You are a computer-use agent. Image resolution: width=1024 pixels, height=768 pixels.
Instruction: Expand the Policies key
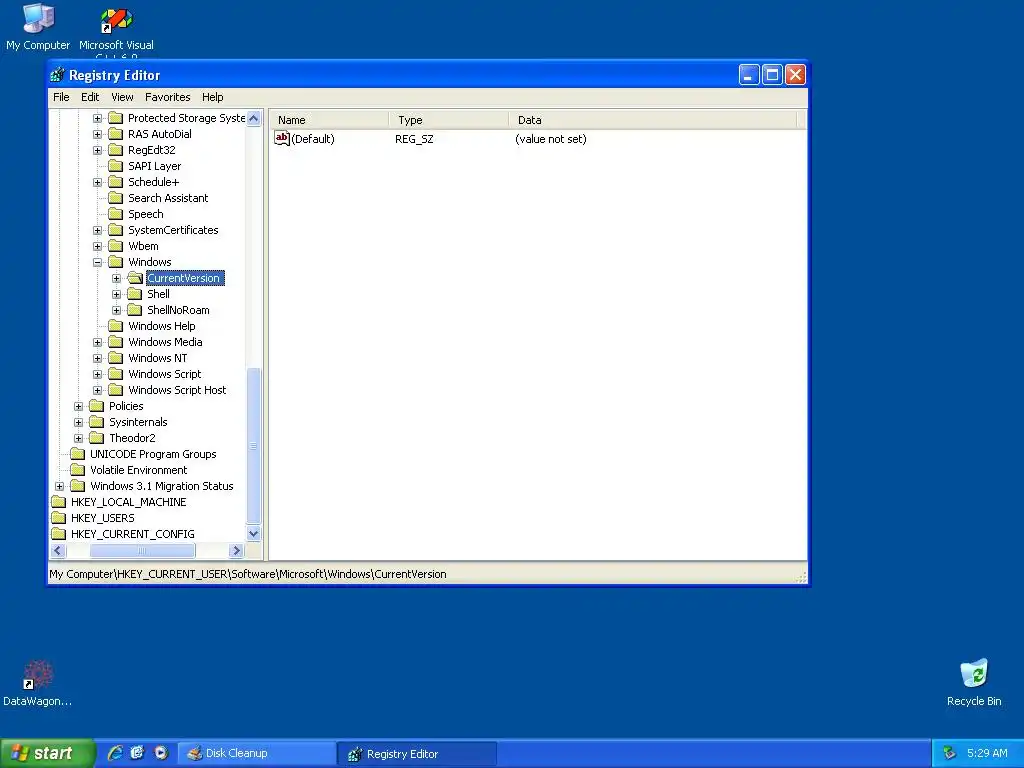tap(78, 406)
